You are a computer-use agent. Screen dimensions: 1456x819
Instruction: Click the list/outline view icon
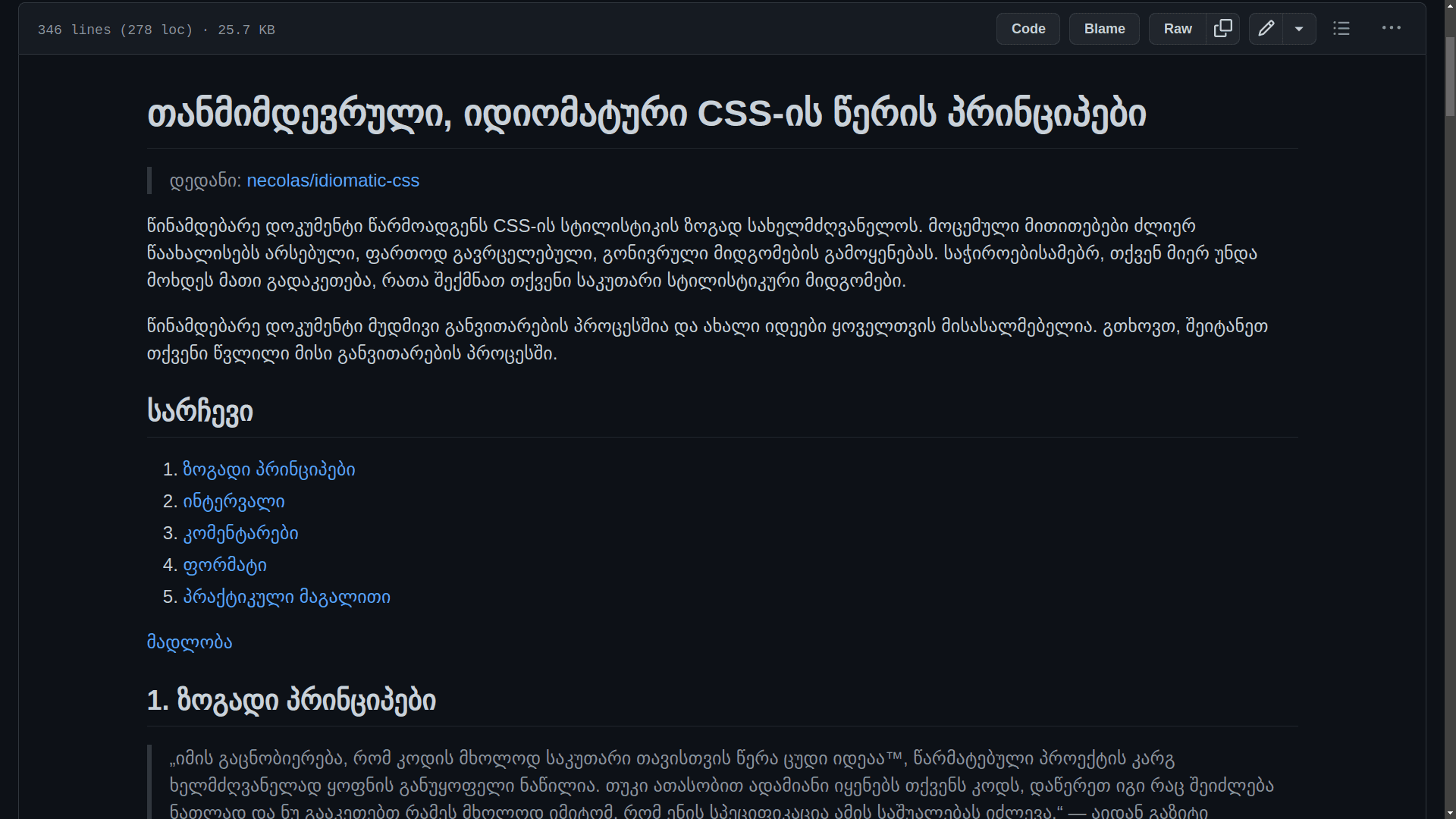(x=1341, y=28)
